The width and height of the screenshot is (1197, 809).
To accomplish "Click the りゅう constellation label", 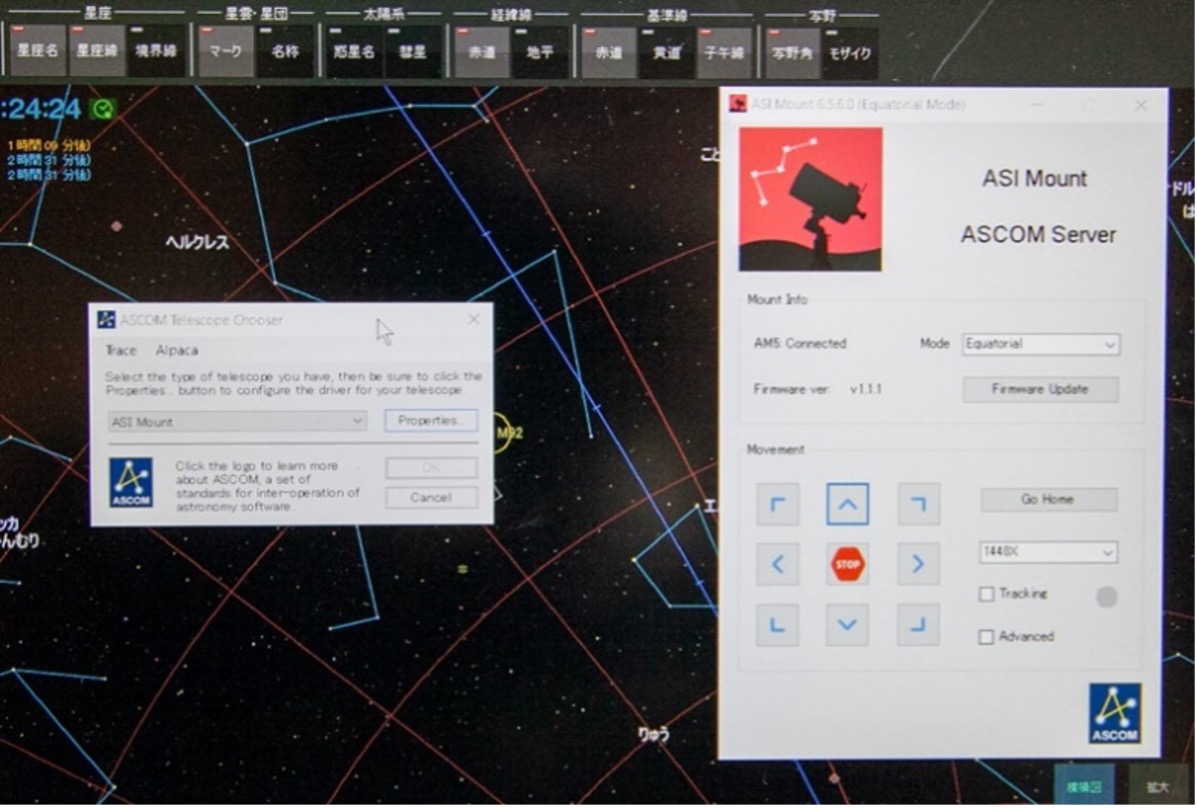I will pyautogui.click(x=654, y=734).
